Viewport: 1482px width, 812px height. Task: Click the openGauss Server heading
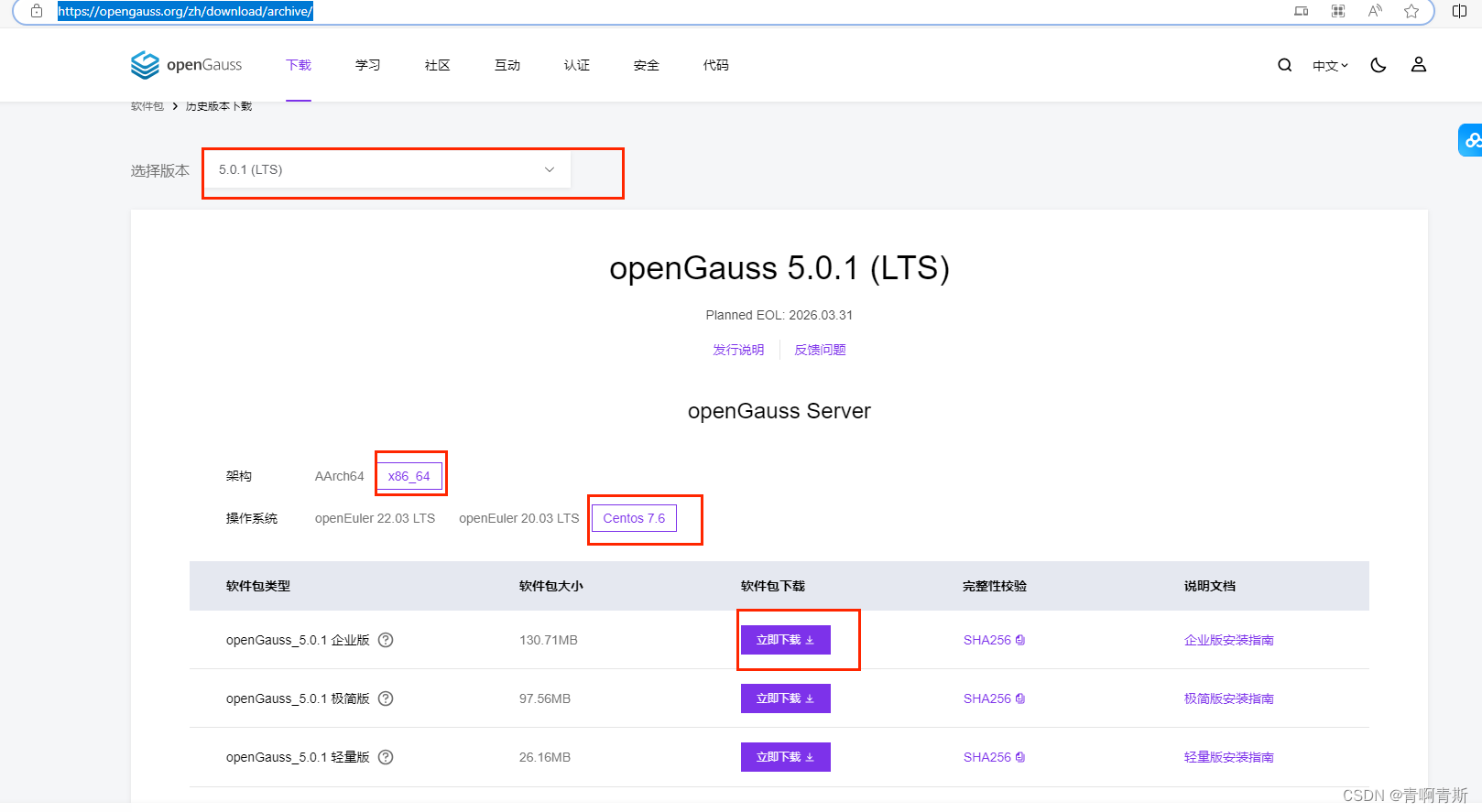pos(779,411)
